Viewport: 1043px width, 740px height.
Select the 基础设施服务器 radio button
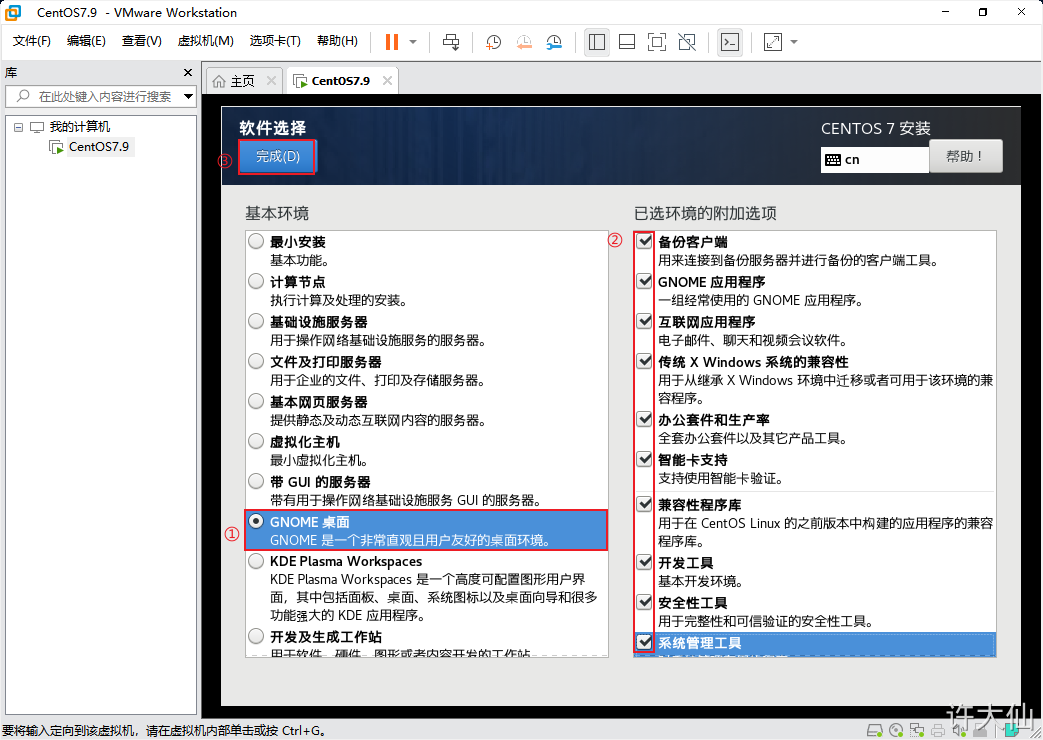(x=256, y=321)
